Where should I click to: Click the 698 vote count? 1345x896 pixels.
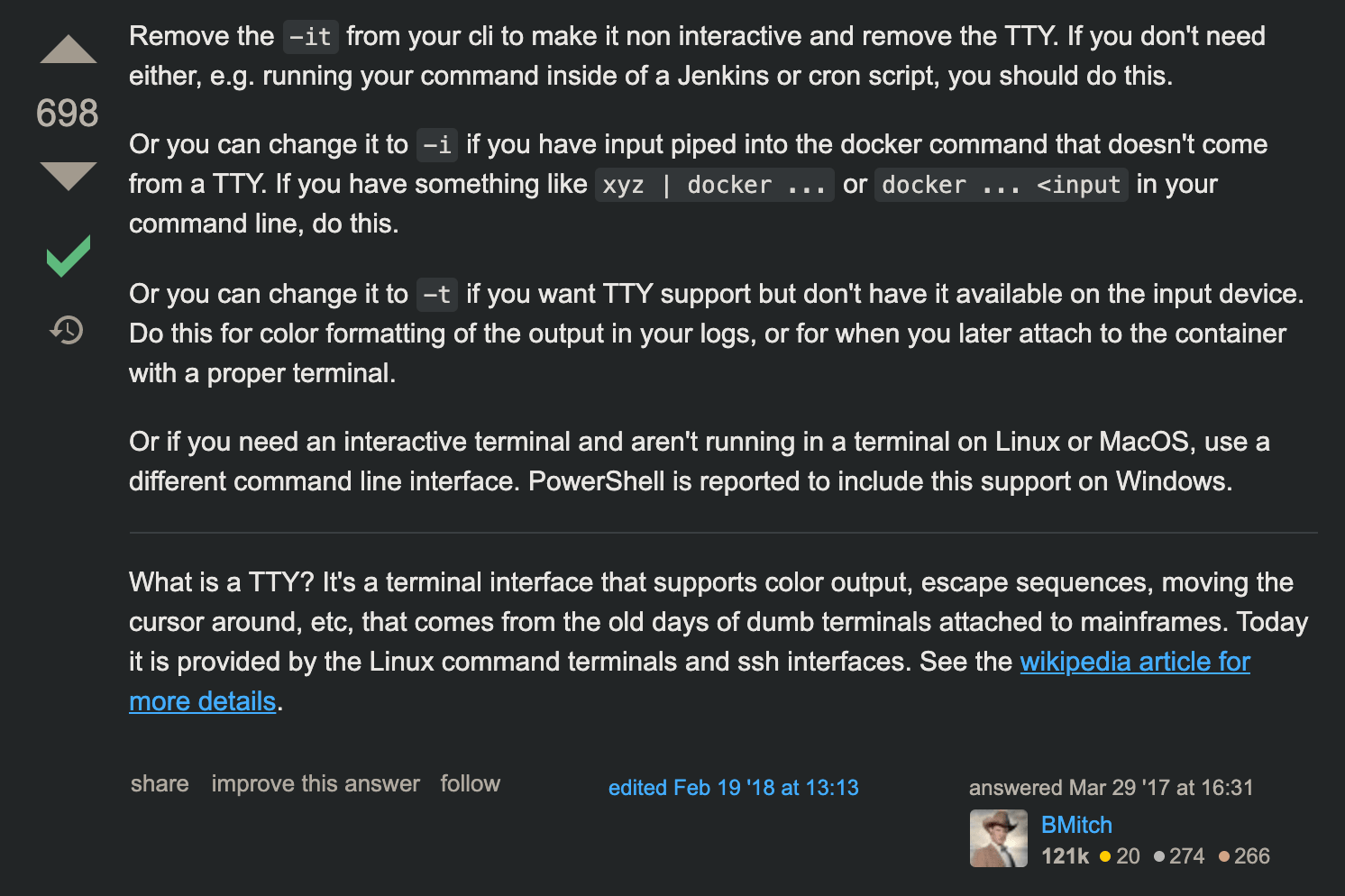coord(68,114)
